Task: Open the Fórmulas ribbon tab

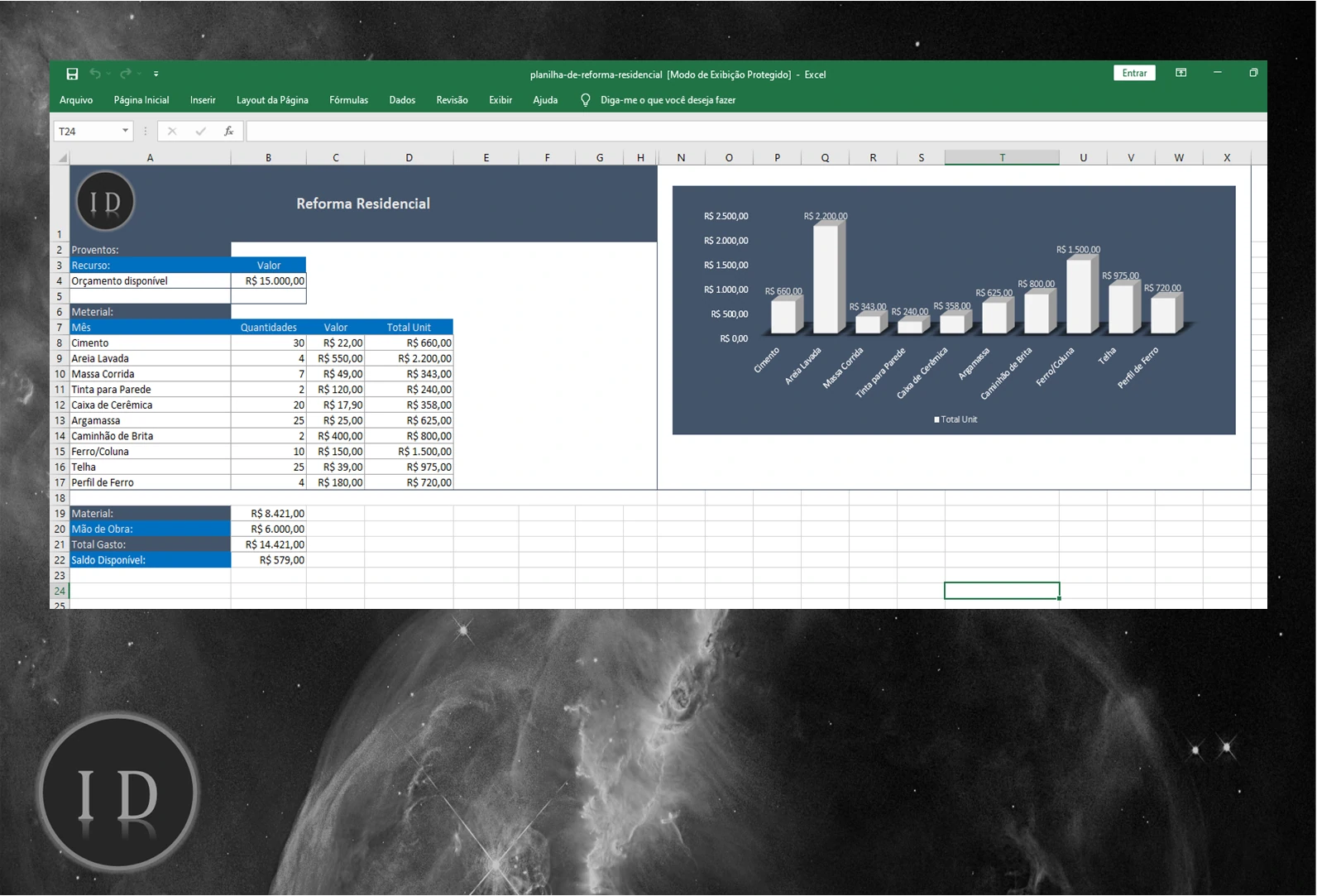Action: pyautogui.click(x=348, y=100)
